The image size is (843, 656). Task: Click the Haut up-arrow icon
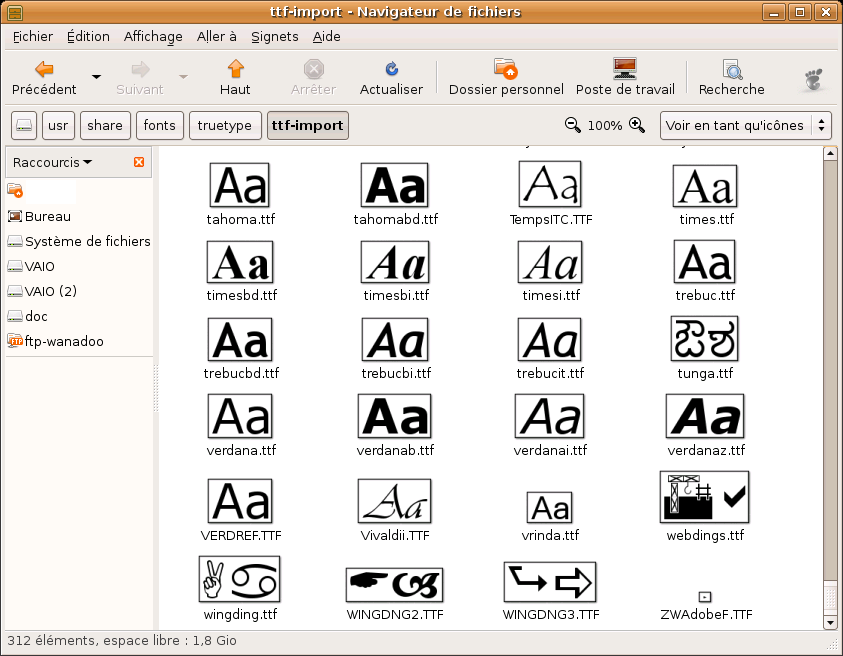pyautogui.click(x=235, y=69)
